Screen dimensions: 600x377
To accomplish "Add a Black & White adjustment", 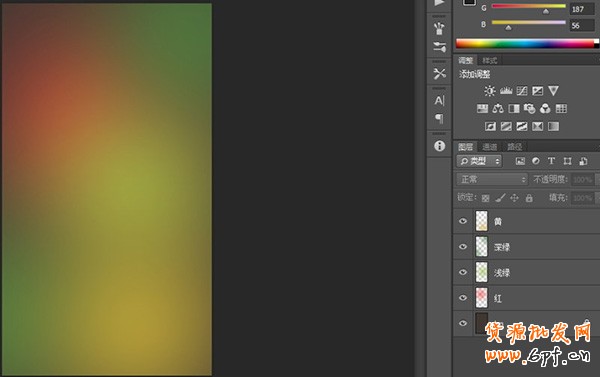I will point(514,109).
